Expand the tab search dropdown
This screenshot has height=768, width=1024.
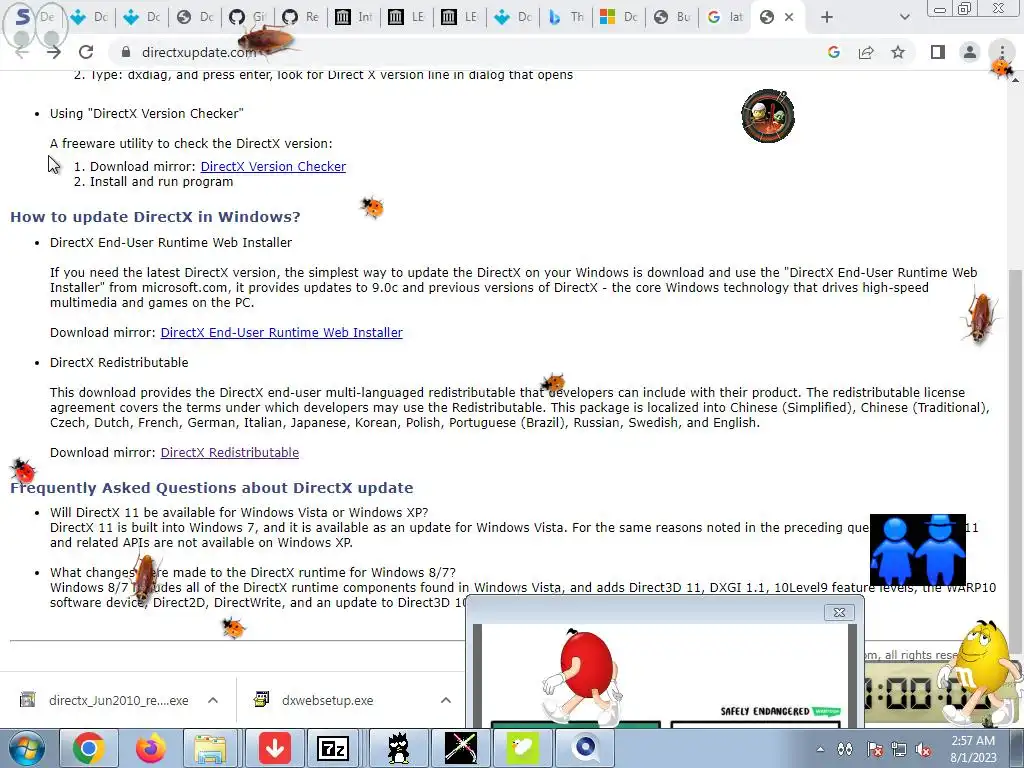(x=904, y=17)
